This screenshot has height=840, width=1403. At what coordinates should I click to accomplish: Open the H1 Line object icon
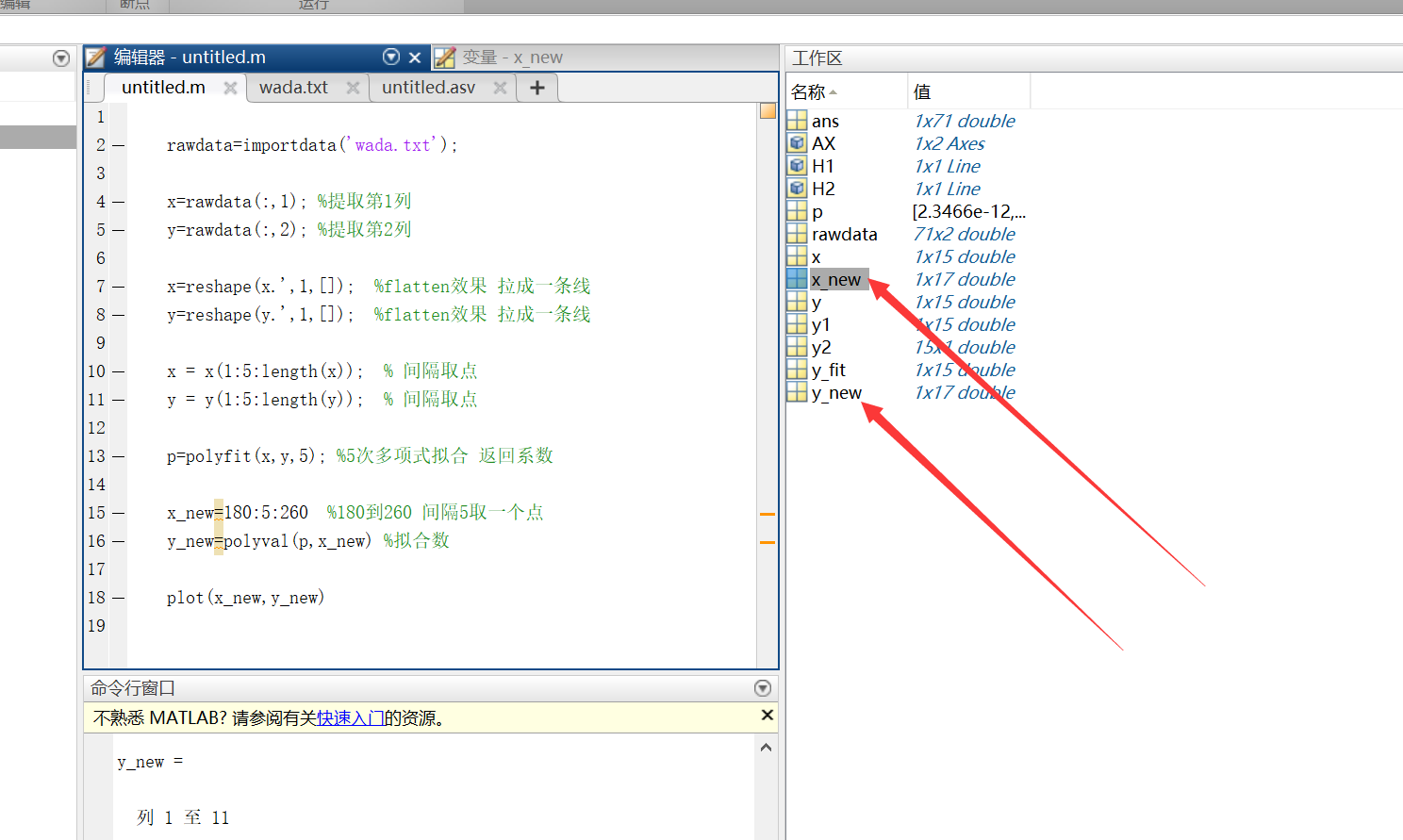[x=797, y=165]
